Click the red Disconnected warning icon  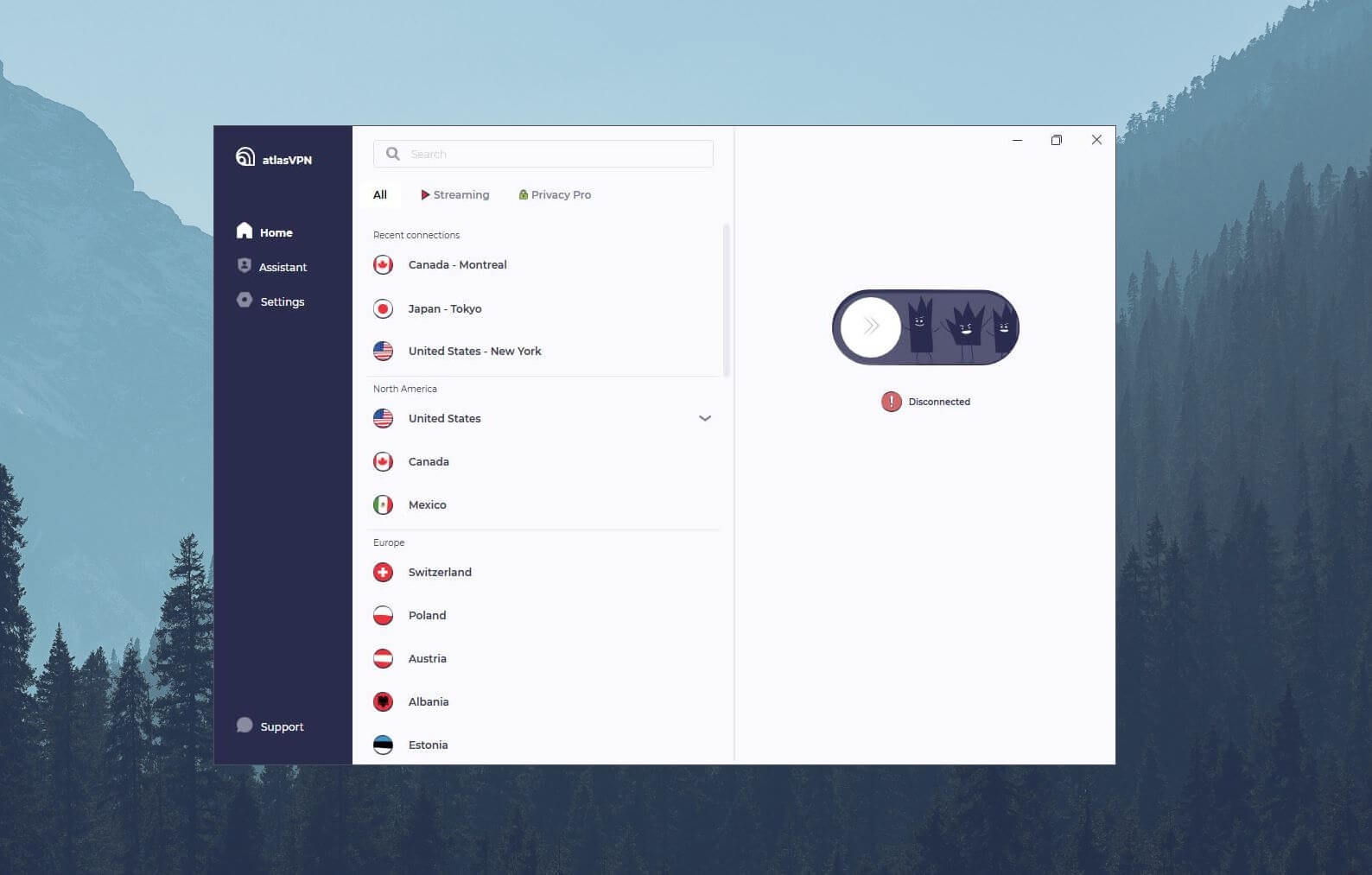891,402
